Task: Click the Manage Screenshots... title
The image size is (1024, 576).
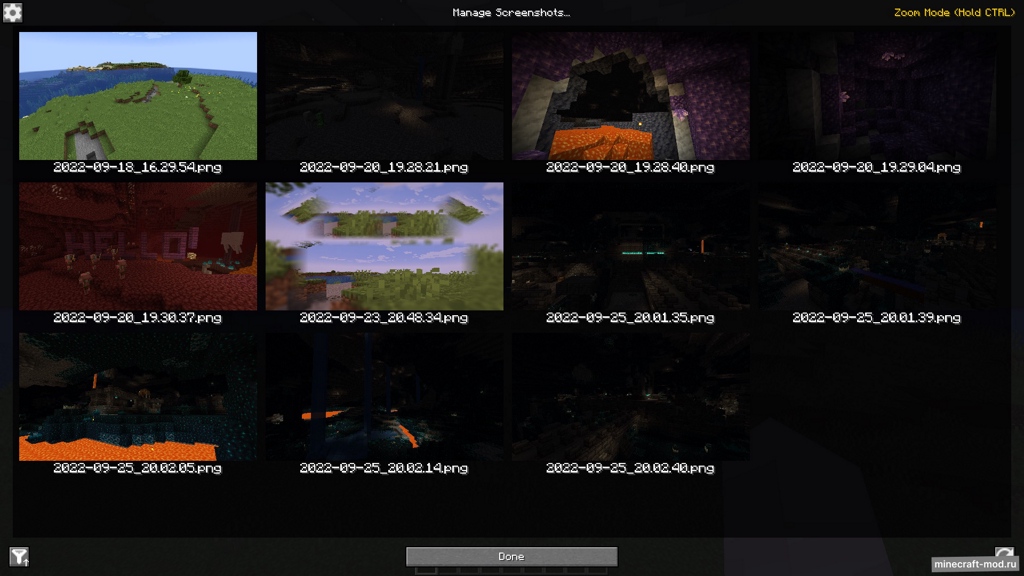Action: coord(511,12)
